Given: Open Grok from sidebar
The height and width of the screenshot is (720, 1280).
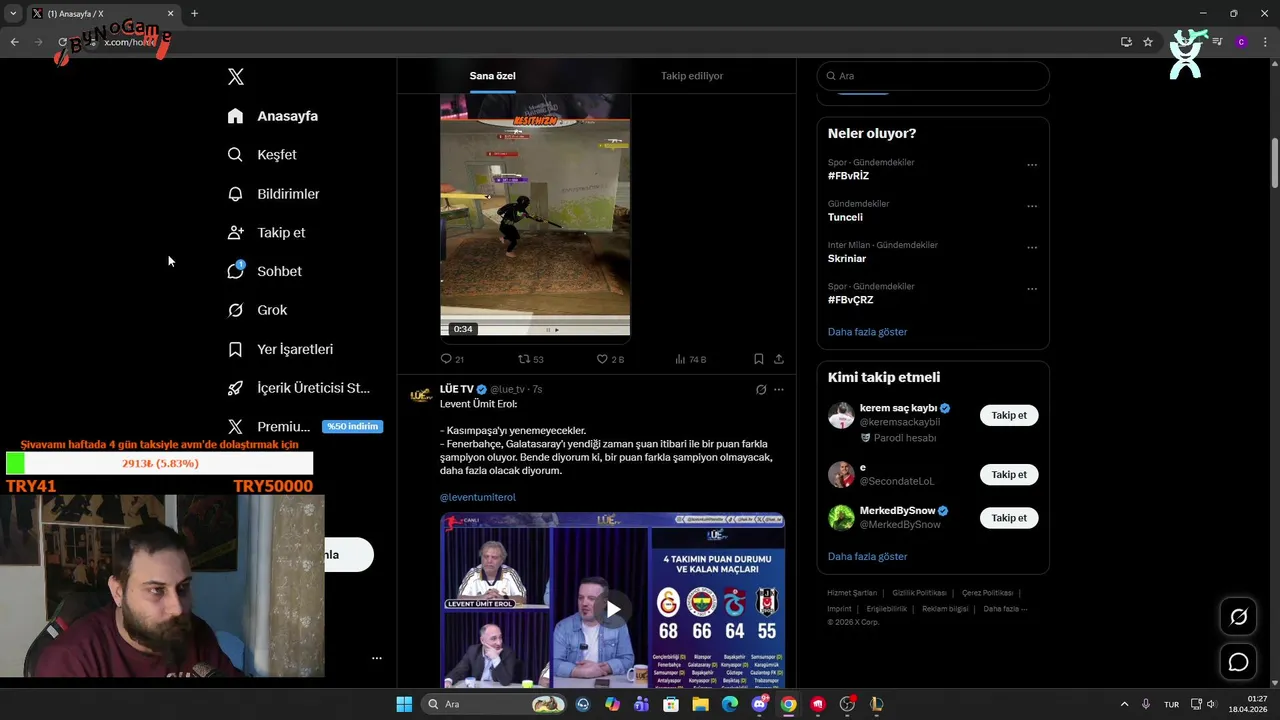Looking at the screenshot, I should pos(257,310).
